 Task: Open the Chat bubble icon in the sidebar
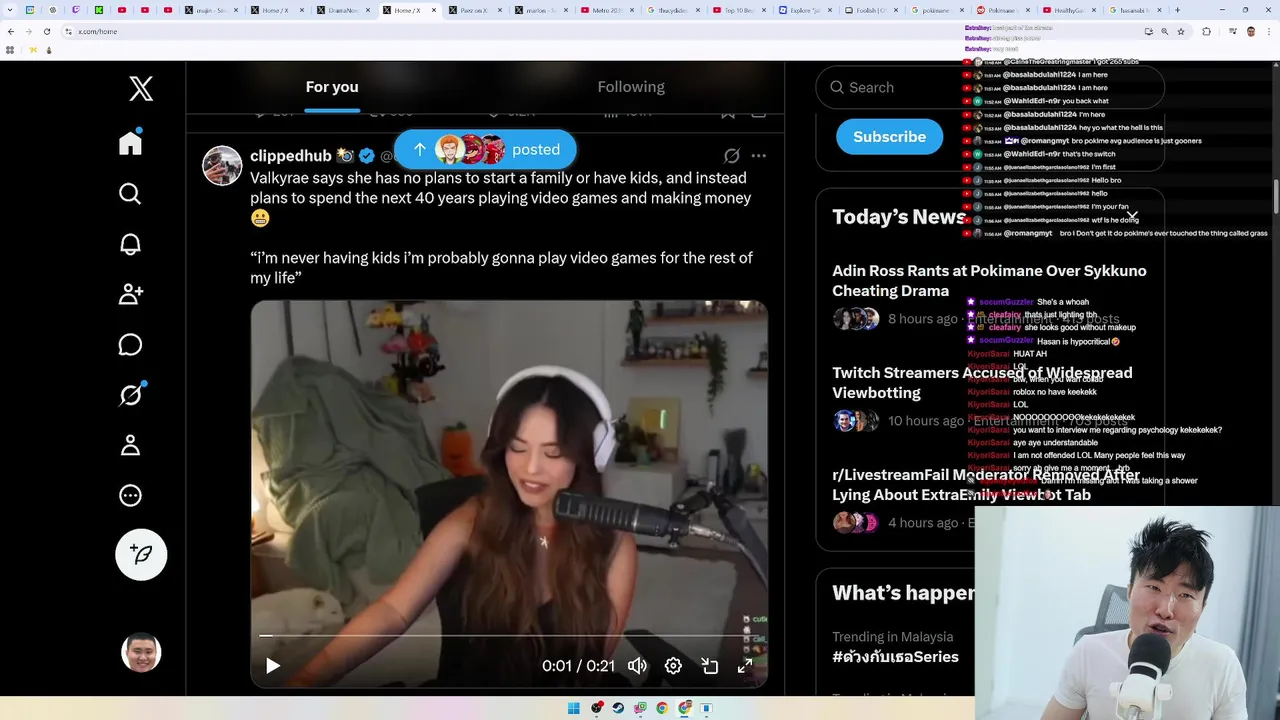point(130,345)
